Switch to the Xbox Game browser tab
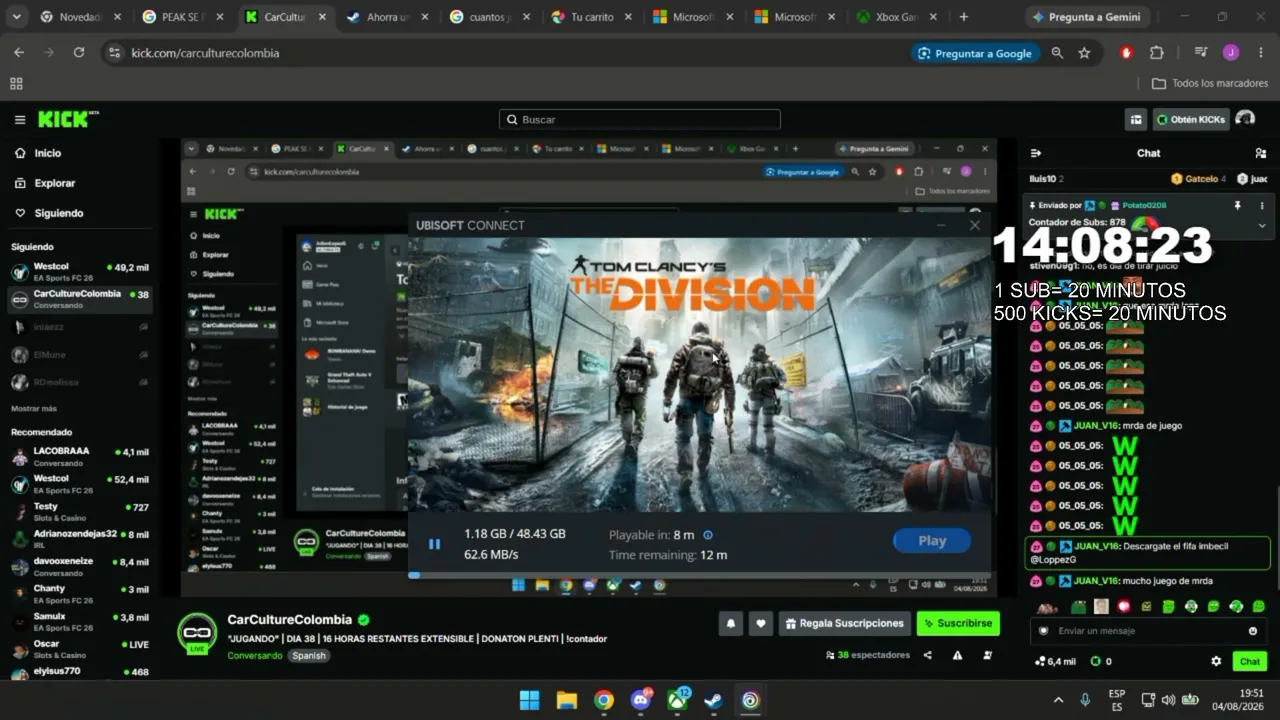This screenshot has width=1280, height=720. point(897,17)
